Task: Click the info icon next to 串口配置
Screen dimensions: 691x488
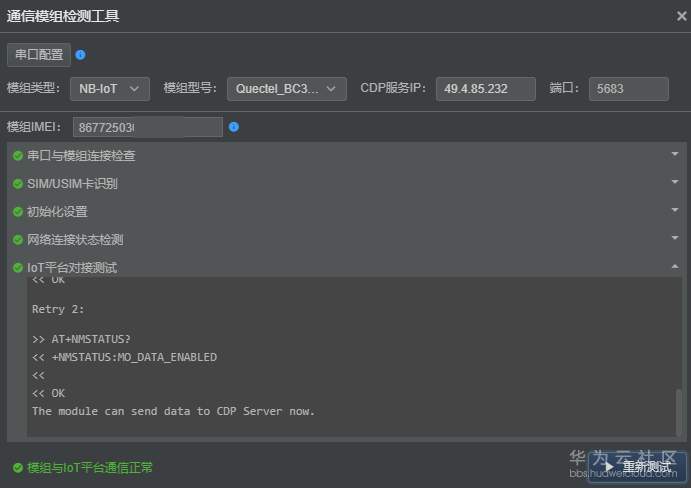Action: pos(81,55)
